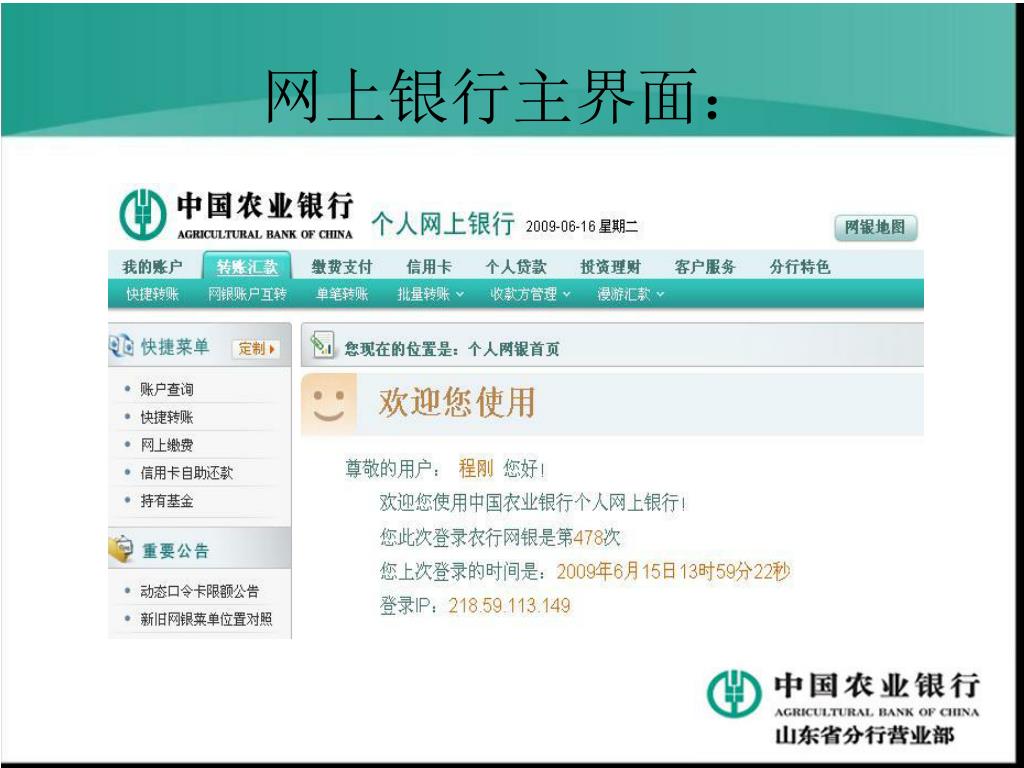Screen dimensions: 1024x768
Task: Click the date 2009-06-16 星期二
Action: [581, 227]
